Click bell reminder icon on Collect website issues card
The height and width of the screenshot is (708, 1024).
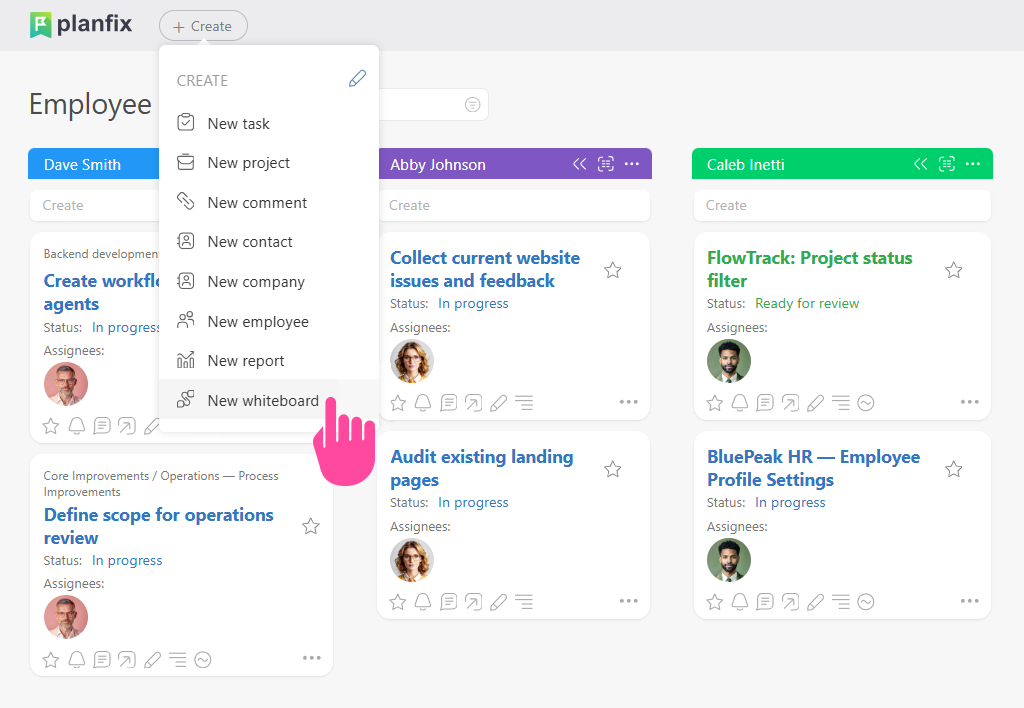click(x=423, y=403)
